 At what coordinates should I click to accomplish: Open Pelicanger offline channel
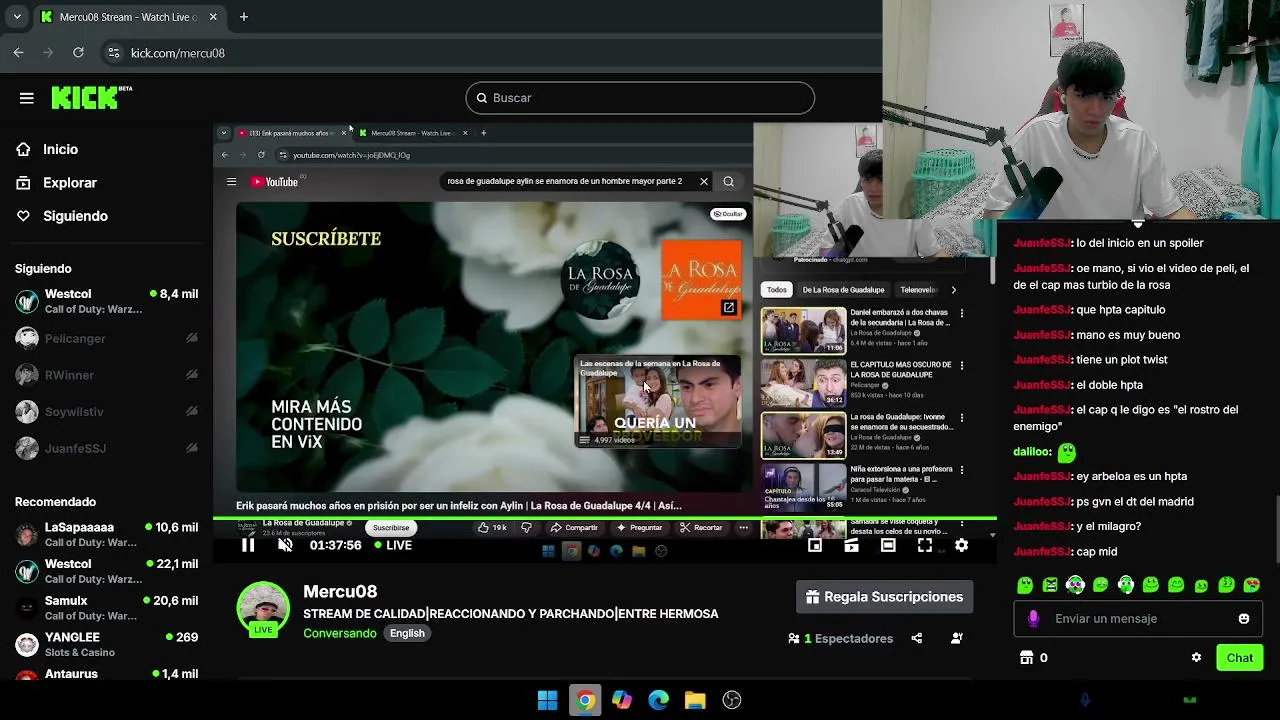pyautogui.click(x=106, y=338)
